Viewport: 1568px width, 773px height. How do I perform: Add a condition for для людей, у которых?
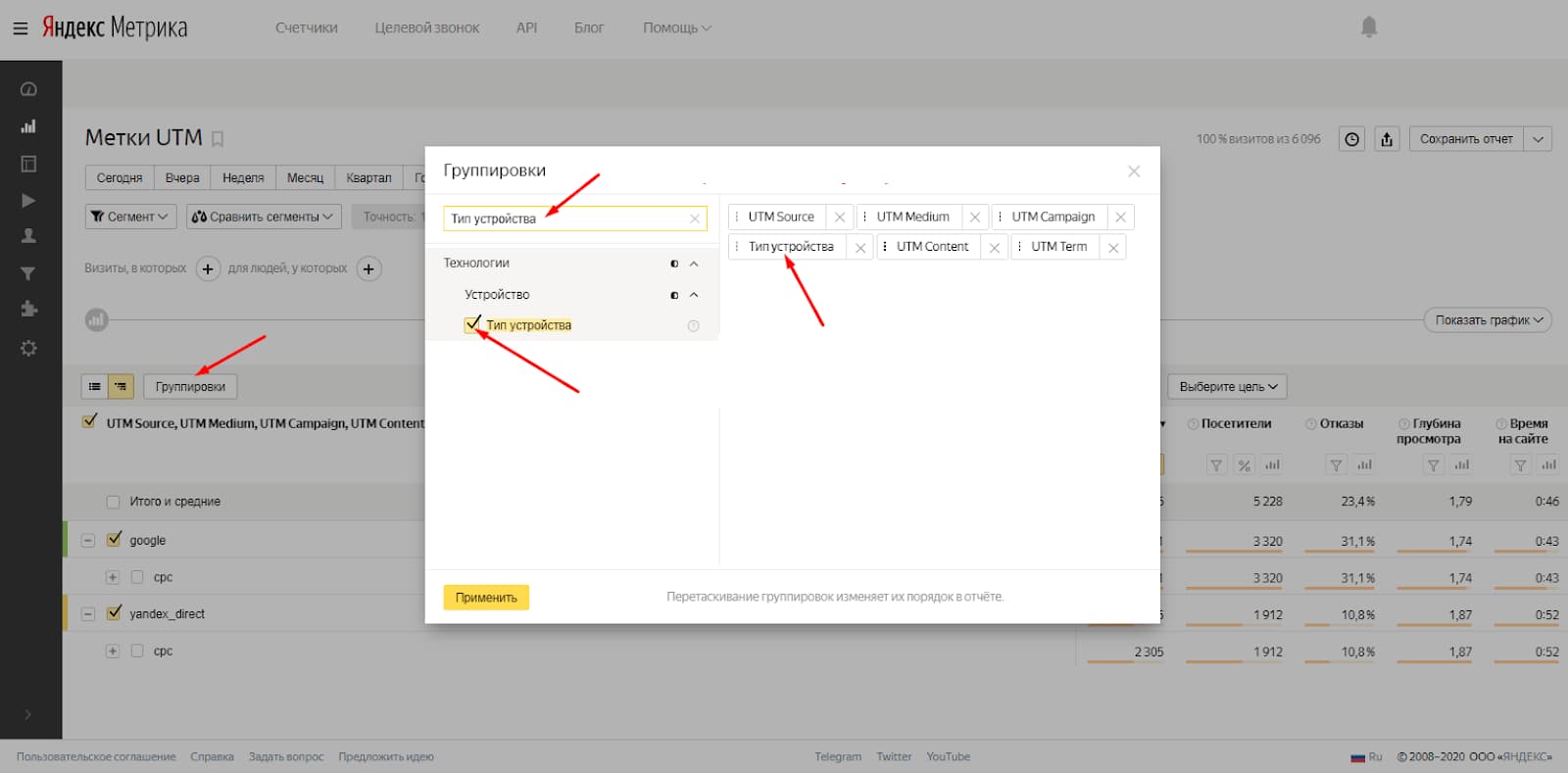point(368,268)
